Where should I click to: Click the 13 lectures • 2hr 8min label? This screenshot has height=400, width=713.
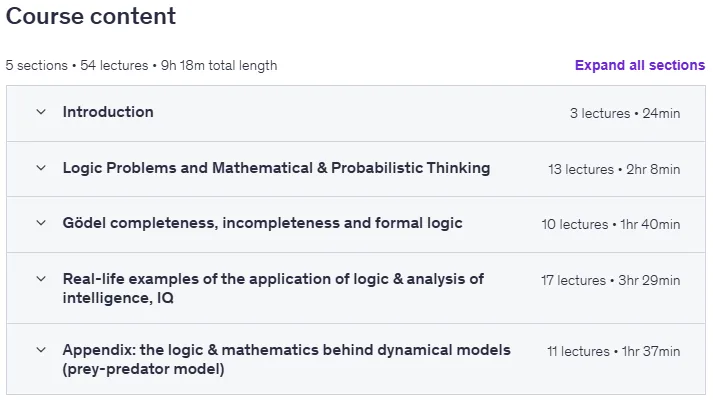(x=614, y=170)
